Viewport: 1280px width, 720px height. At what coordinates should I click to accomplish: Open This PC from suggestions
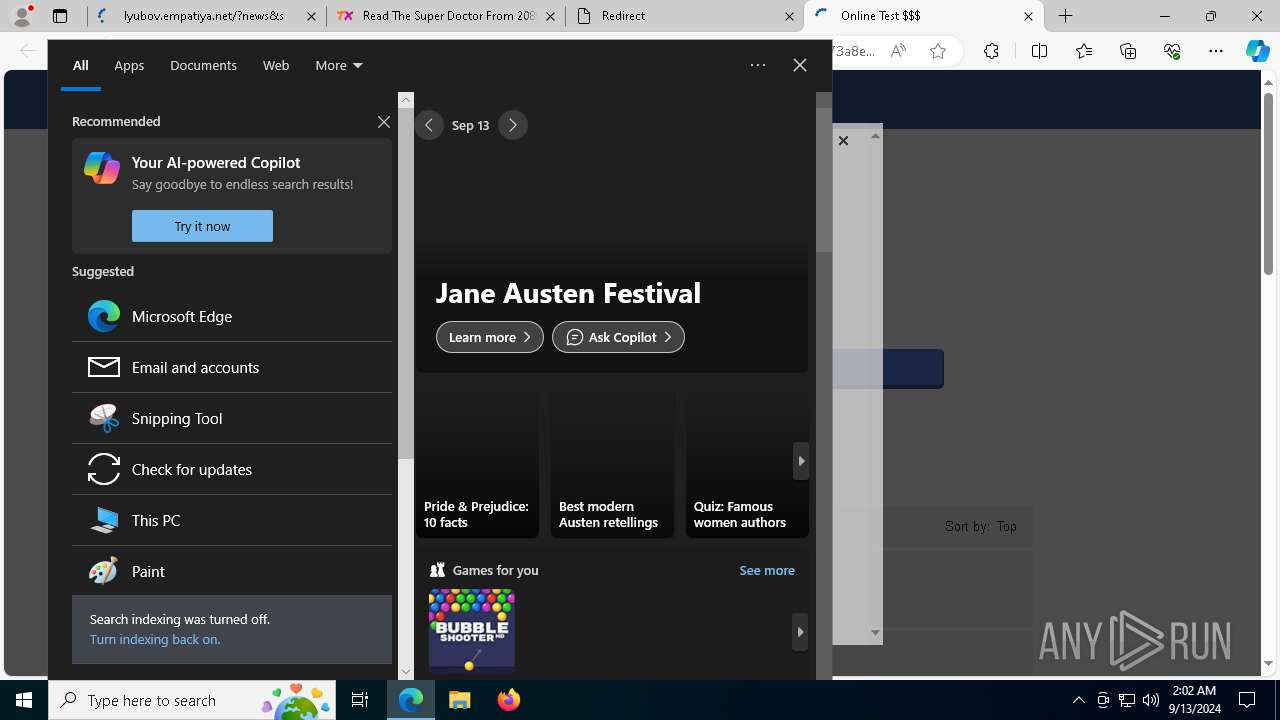232,520
